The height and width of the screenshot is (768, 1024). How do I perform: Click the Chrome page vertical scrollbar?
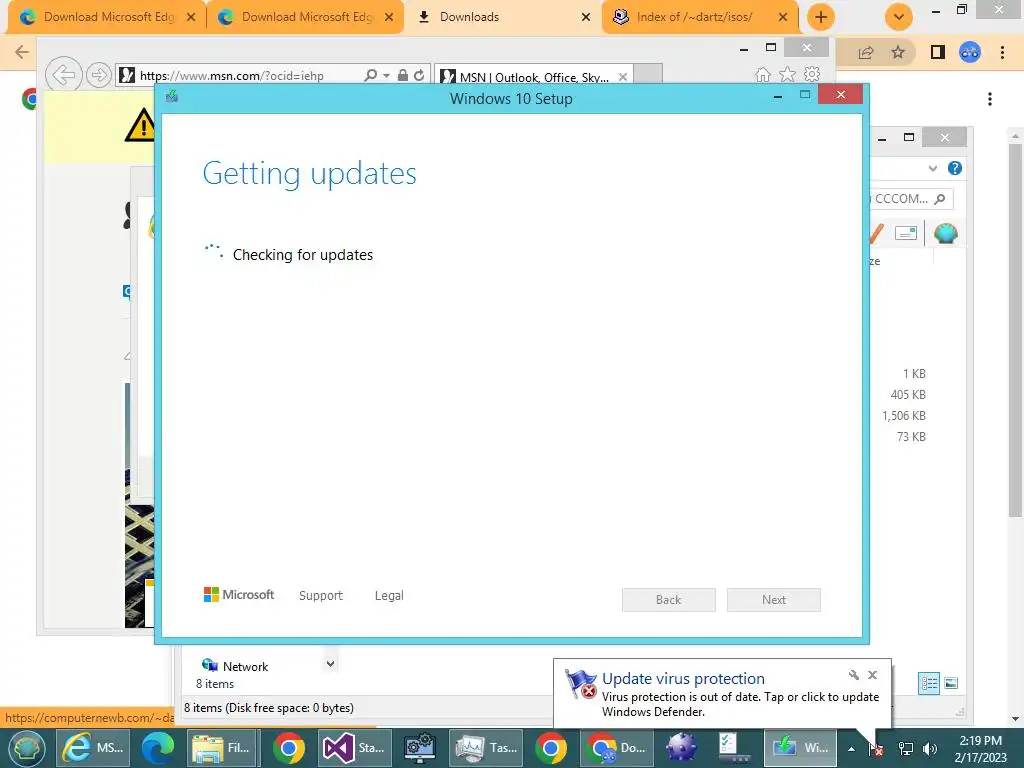tap(1015, 330)
